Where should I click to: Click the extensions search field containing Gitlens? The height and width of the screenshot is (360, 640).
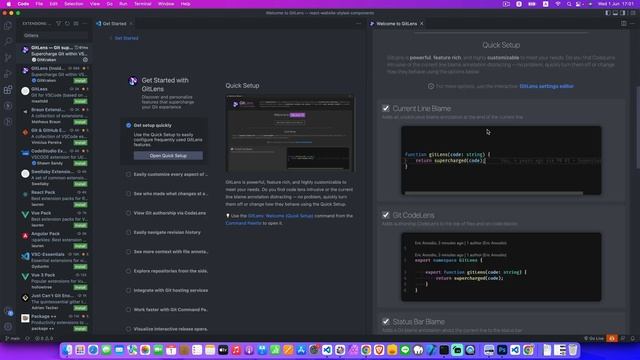coord(54,36)
